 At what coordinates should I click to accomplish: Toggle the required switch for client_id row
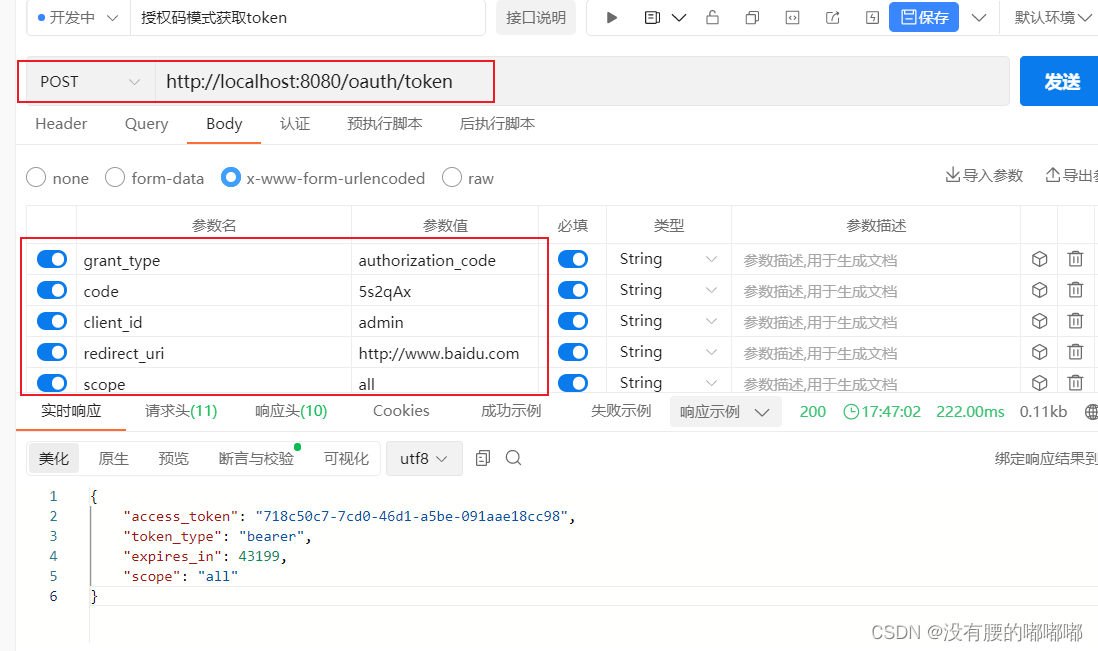573,321
